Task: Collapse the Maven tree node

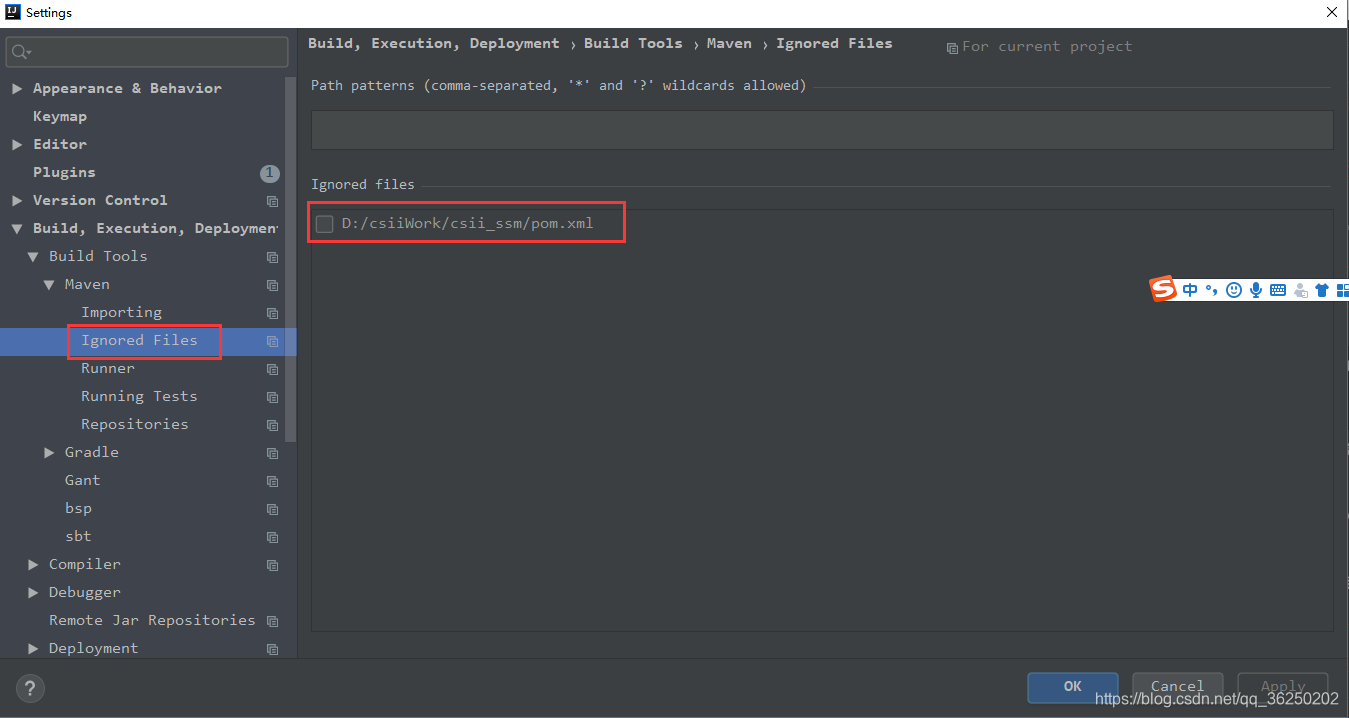Action: tap(49, 284)
